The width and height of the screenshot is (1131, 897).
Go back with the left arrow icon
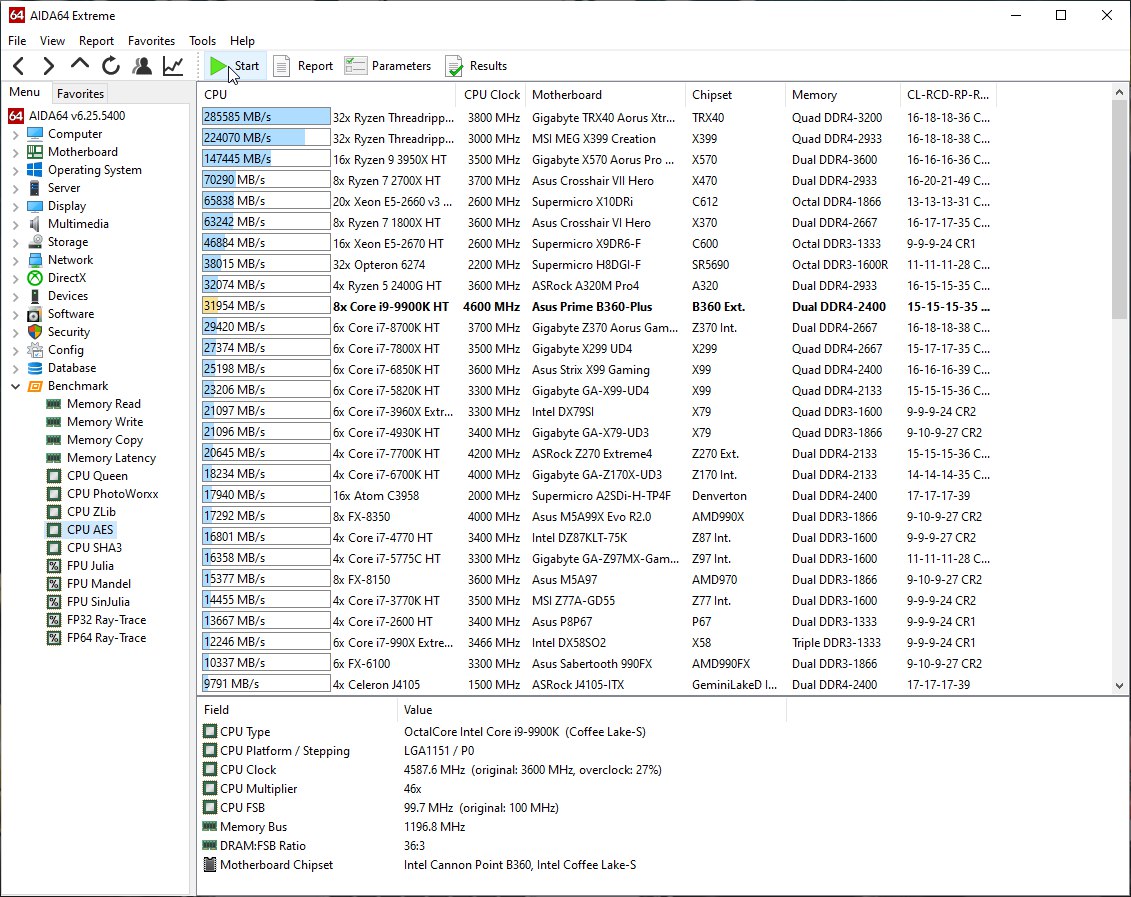coord(19,66)
